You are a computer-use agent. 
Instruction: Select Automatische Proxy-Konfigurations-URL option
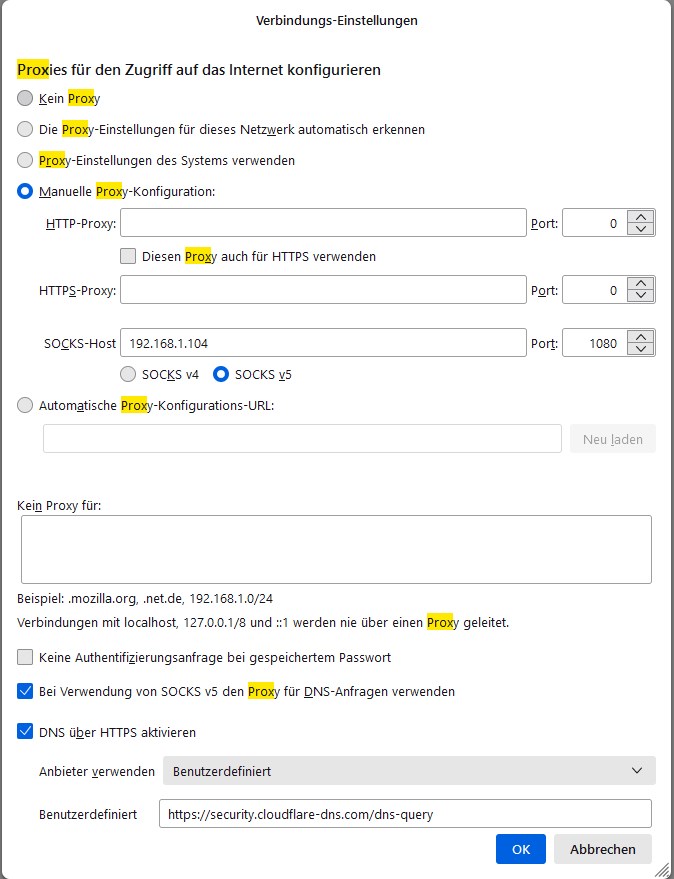25,405
